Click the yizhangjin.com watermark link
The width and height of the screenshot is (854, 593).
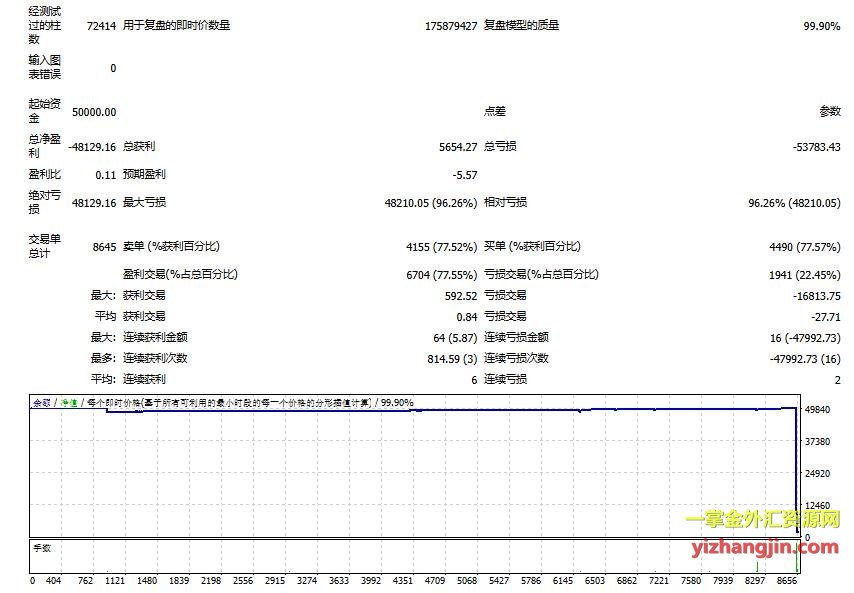(764, 546)
